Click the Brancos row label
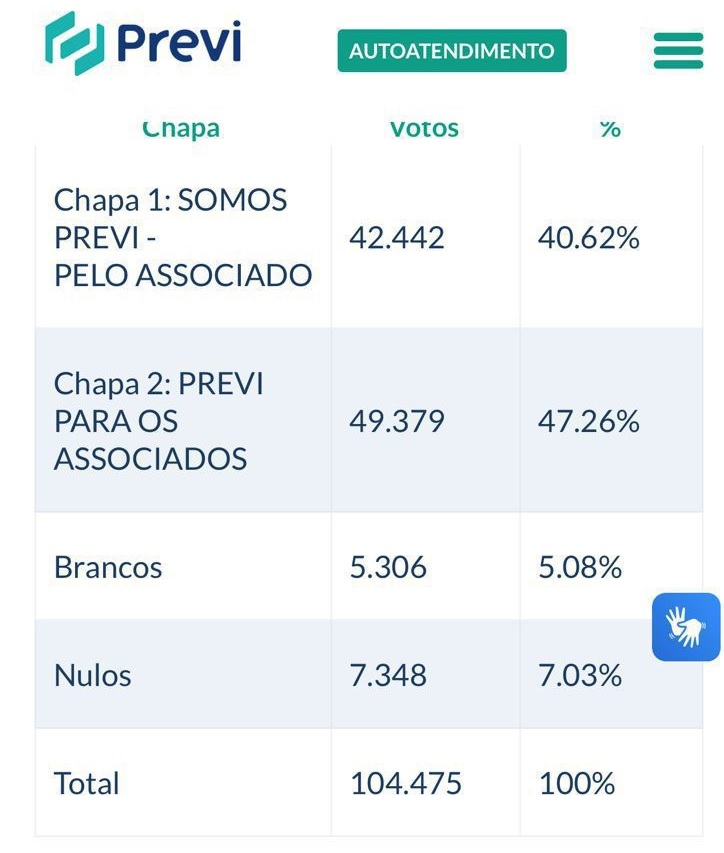This screenshot has height=853, width=724. tap(108, 567)
